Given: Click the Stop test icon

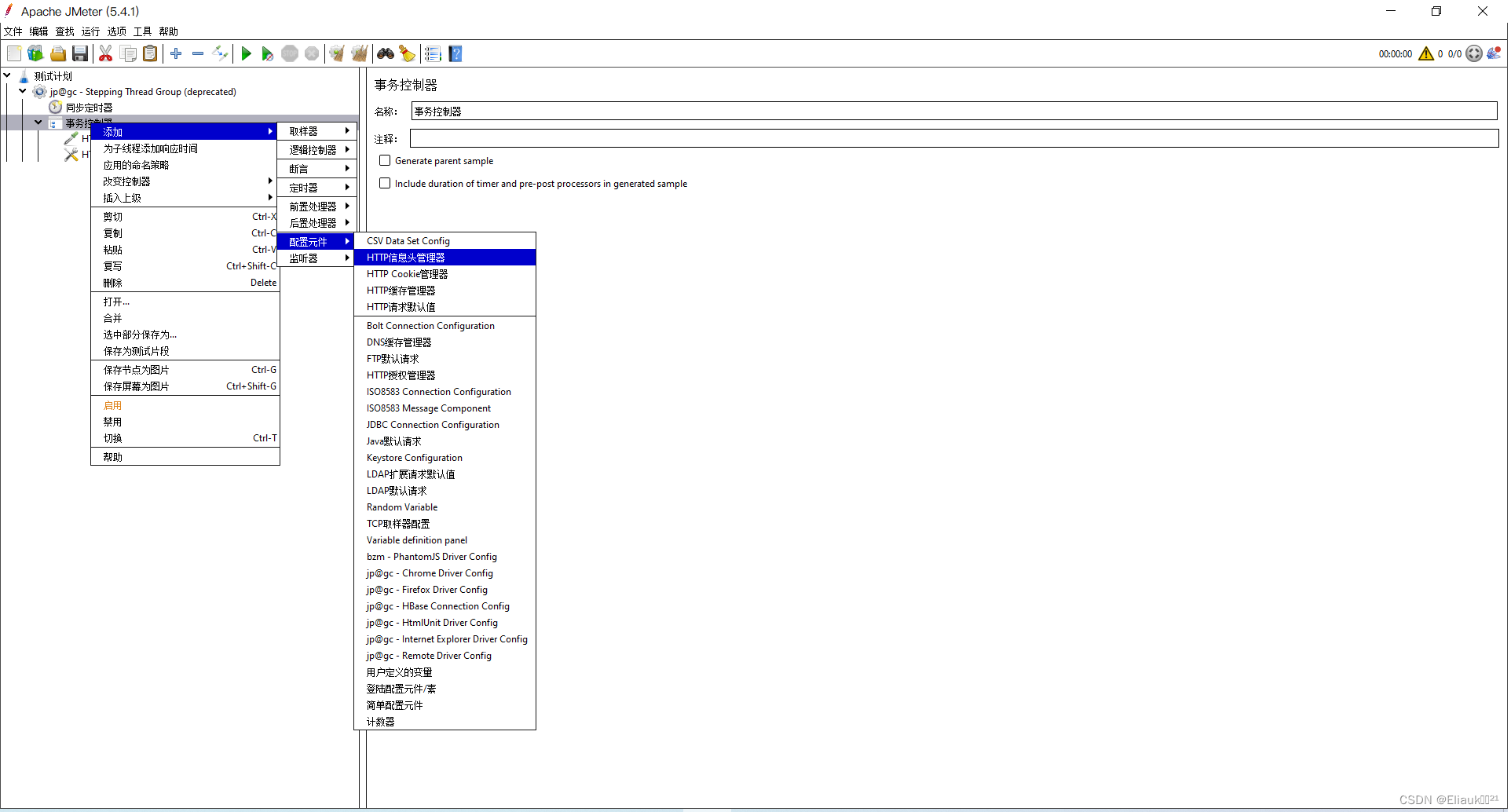Looking at the screenshot, I should [290, 53].
